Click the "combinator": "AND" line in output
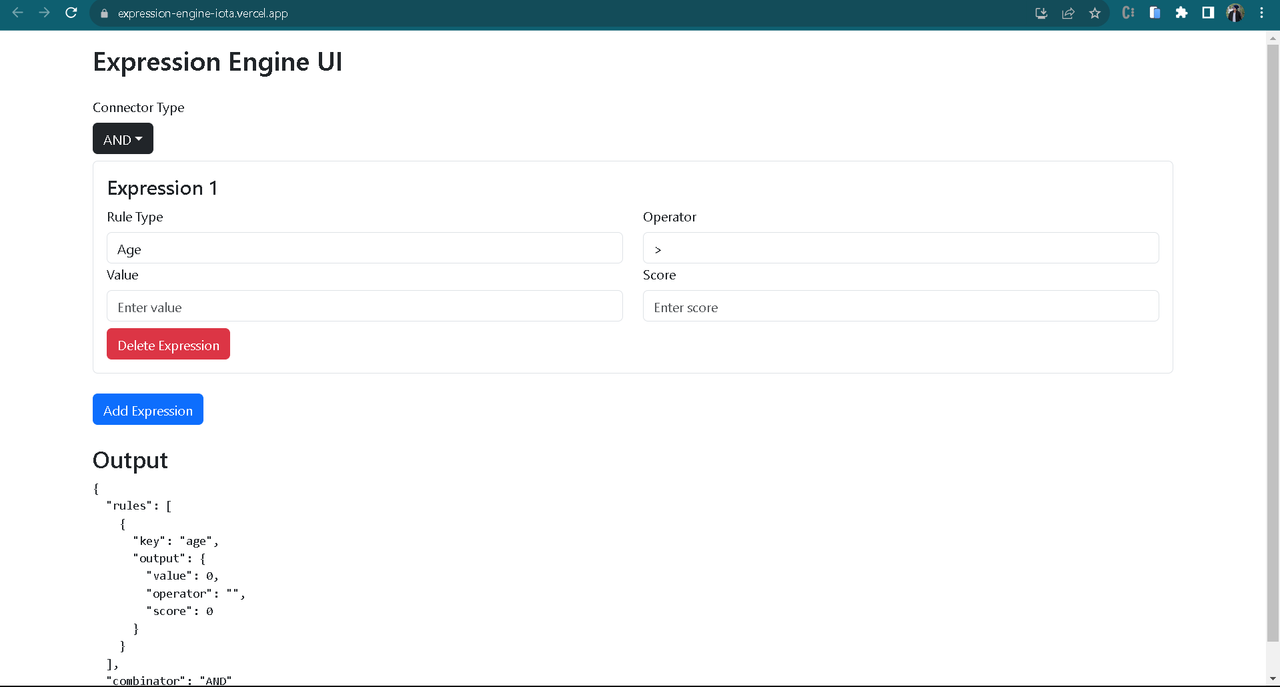This screenshot has width=1280, height=687. 170,680
